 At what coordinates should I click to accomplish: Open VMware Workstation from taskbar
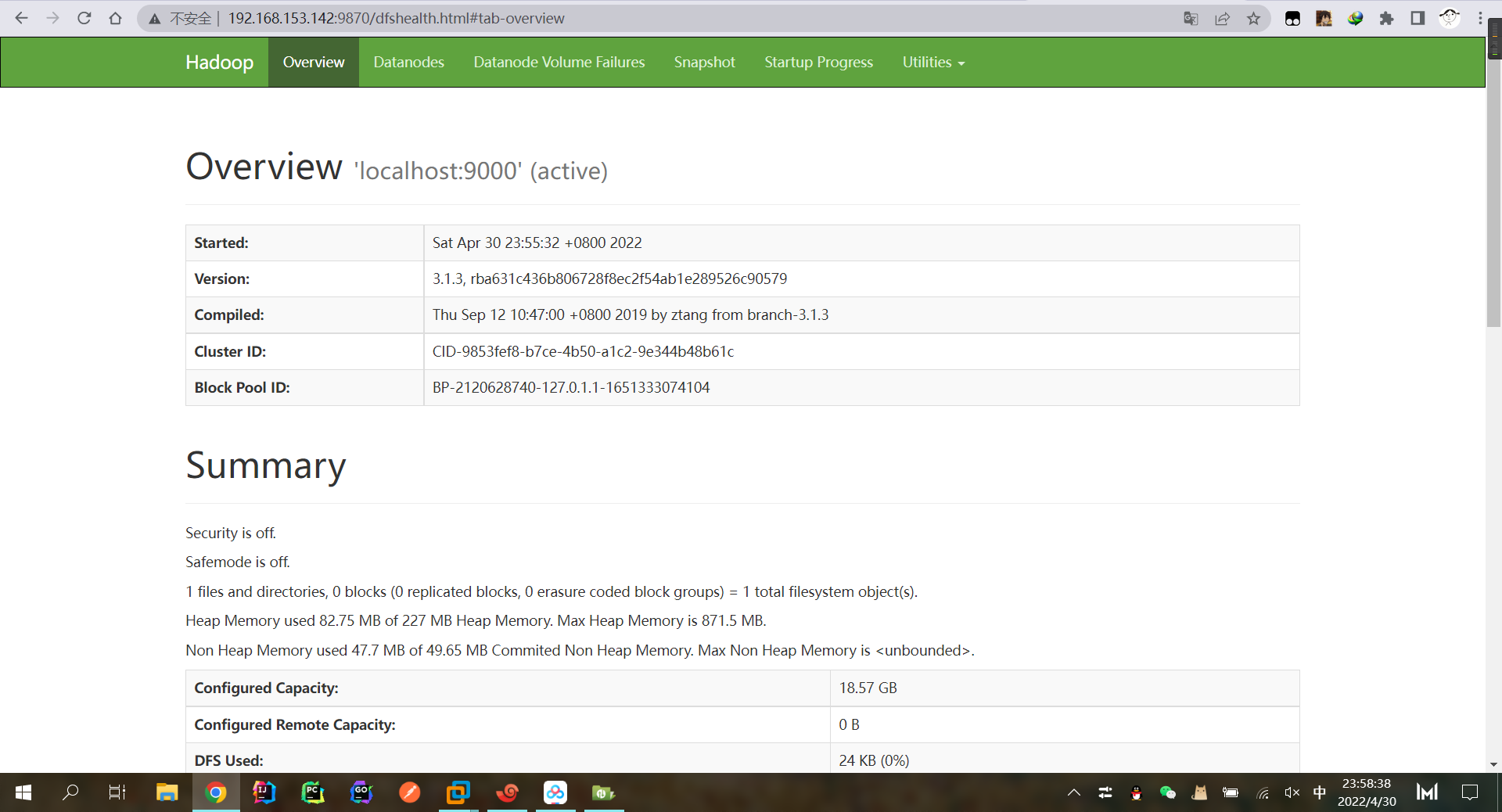[x=458, y=792]
